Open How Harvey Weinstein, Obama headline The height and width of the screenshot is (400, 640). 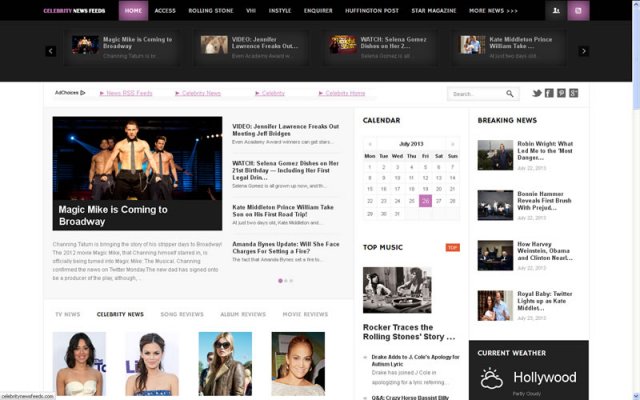pyautogui.click(x=545, y=251)
